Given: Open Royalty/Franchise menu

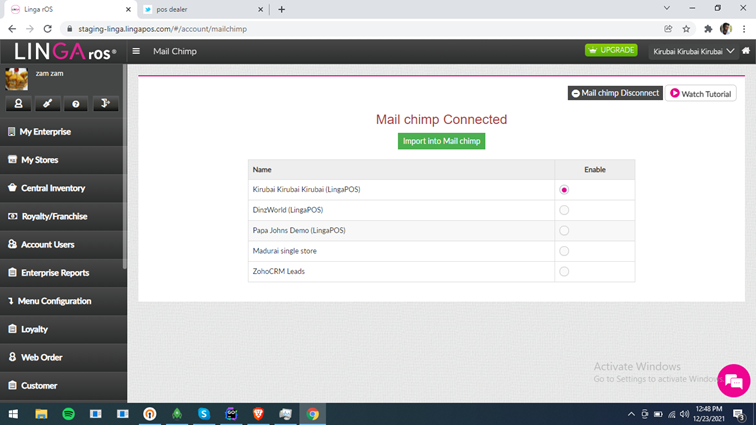Looking at the screenshot, I should (63, 216).
